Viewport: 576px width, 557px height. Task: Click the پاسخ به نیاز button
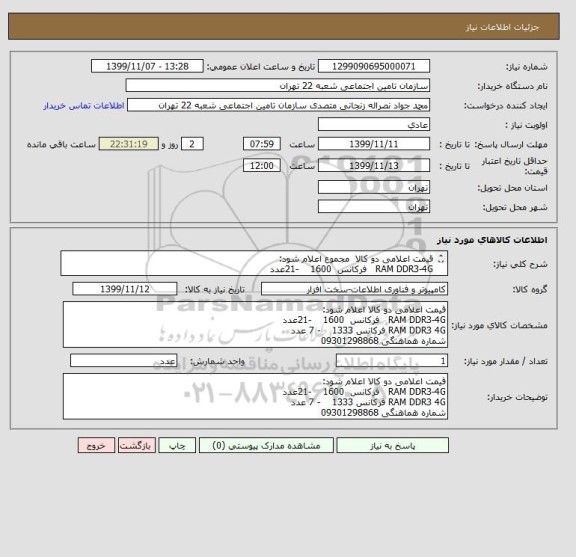(392, 445)
